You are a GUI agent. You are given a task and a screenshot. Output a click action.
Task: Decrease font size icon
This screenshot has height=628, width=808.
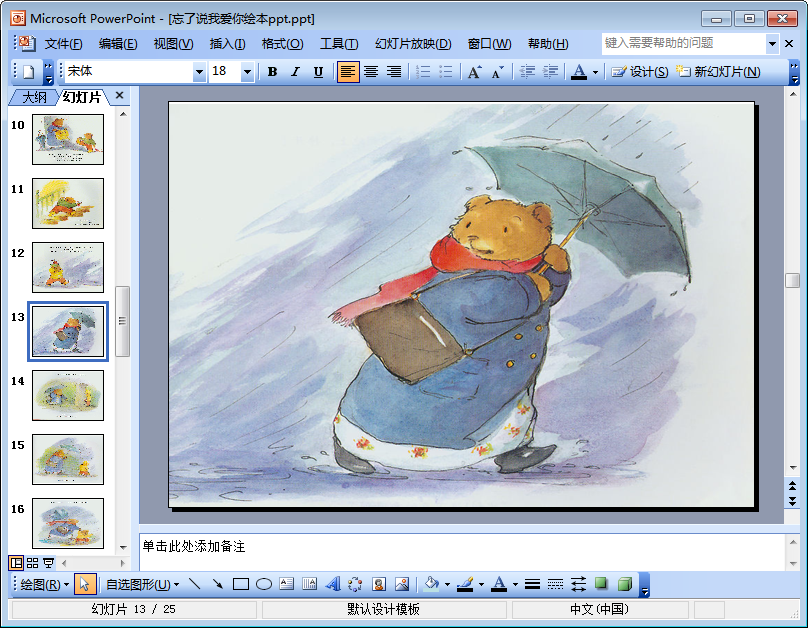coord(497,72)
